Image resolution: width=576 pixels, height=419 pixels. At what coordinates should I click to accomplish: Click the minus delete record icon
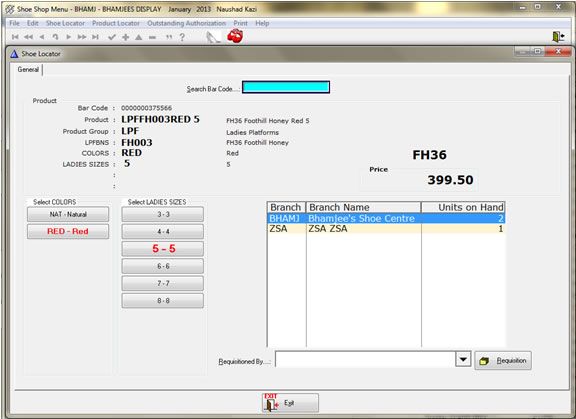tap(152, 37)
